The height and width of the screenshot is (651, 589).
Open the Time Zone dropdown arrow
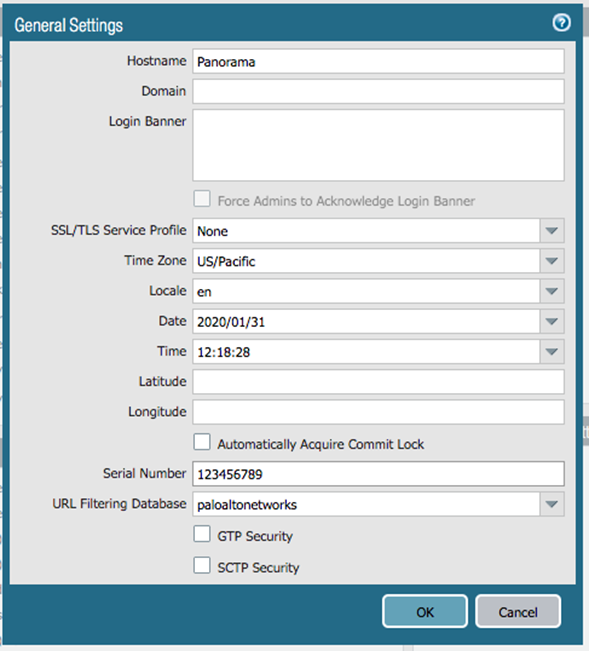[552, 261]
